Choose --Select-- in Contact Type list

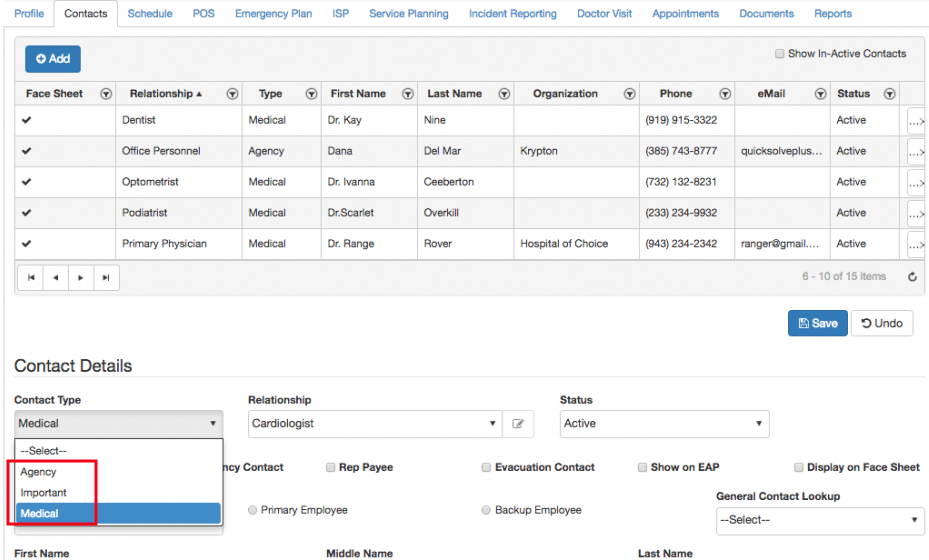(118, 451)
